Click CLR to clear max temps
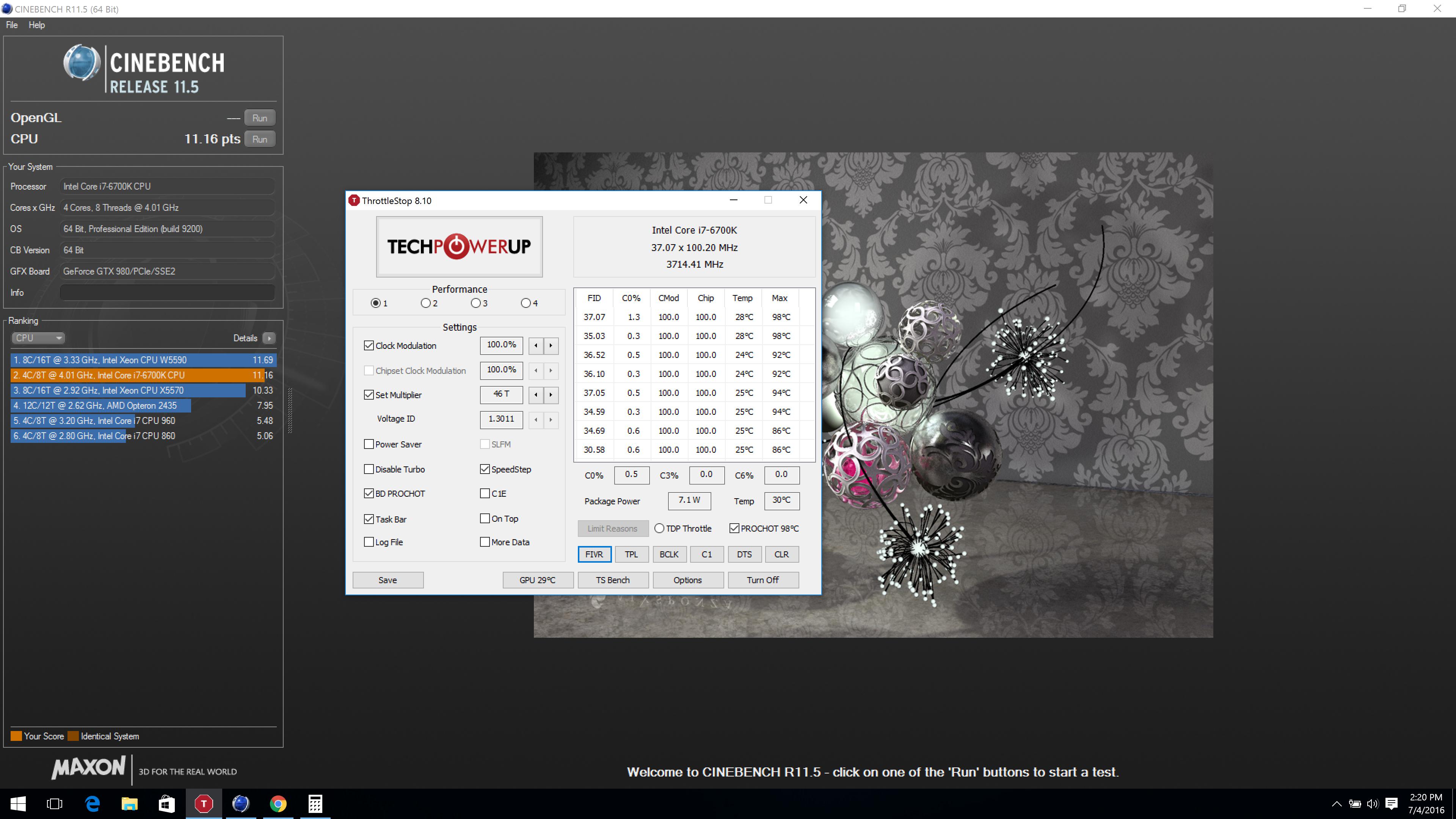 [x=782, y=554]
